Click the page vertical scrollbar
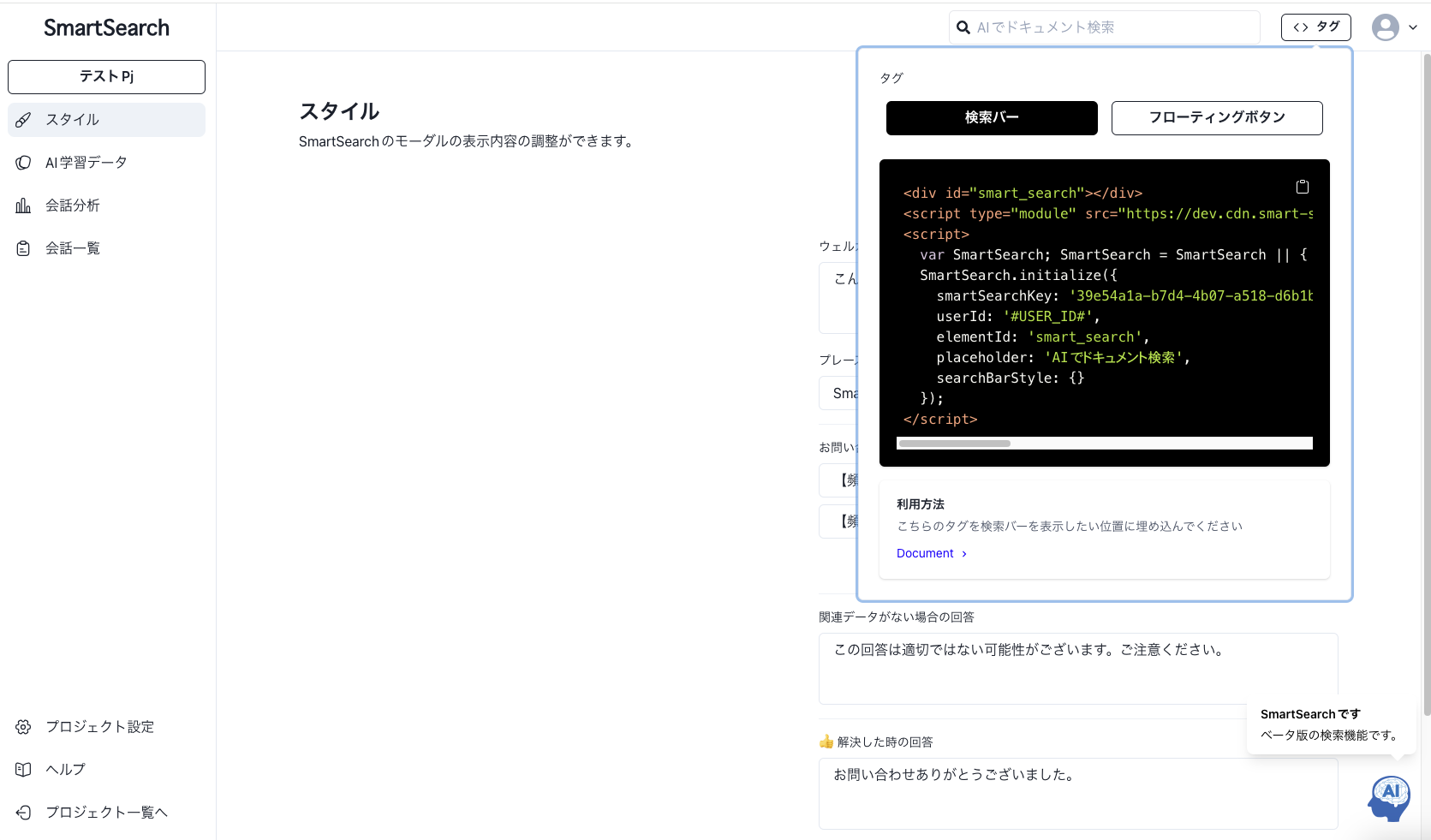The width and height of the screenshot is (1431, 840). tap(1427, 384)
